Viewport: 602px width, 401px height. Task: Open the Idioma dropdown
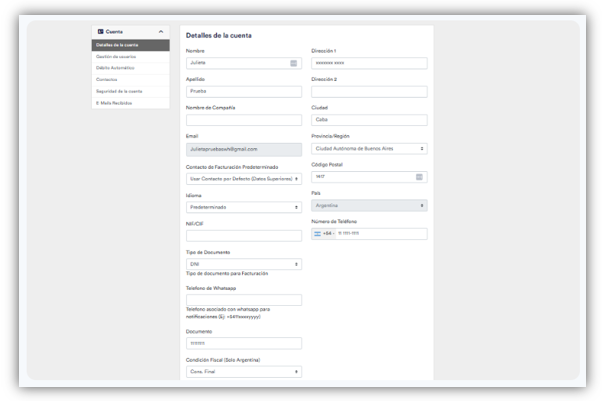coord(244,207)
